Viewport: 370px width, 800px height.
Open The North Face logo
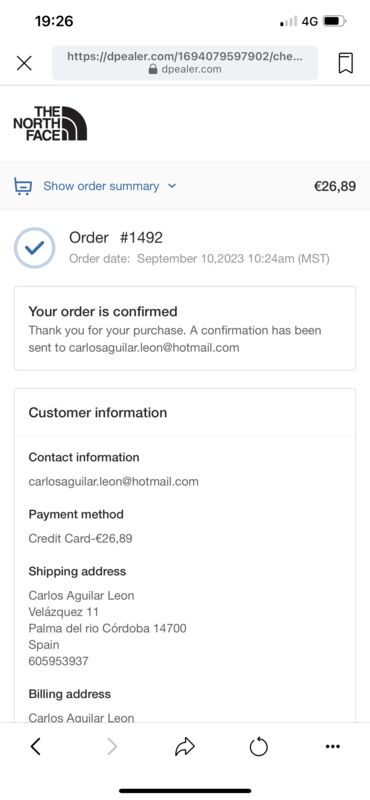pos(50,123)
